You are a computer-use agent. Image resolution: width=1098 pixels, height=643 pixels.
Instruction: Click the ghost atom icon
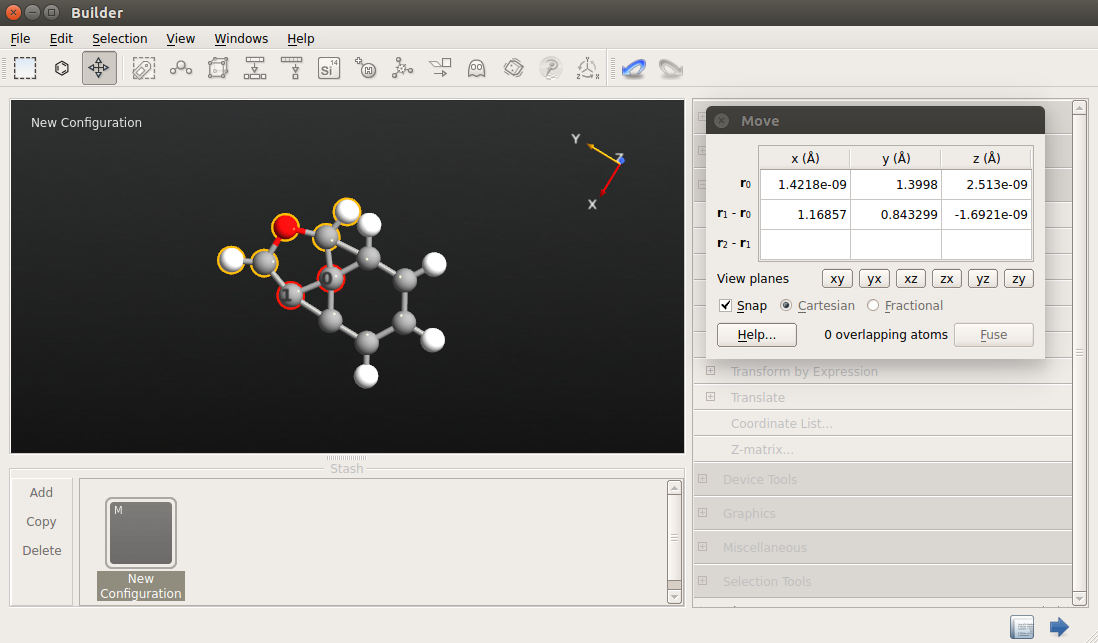(x=476, y=68)
